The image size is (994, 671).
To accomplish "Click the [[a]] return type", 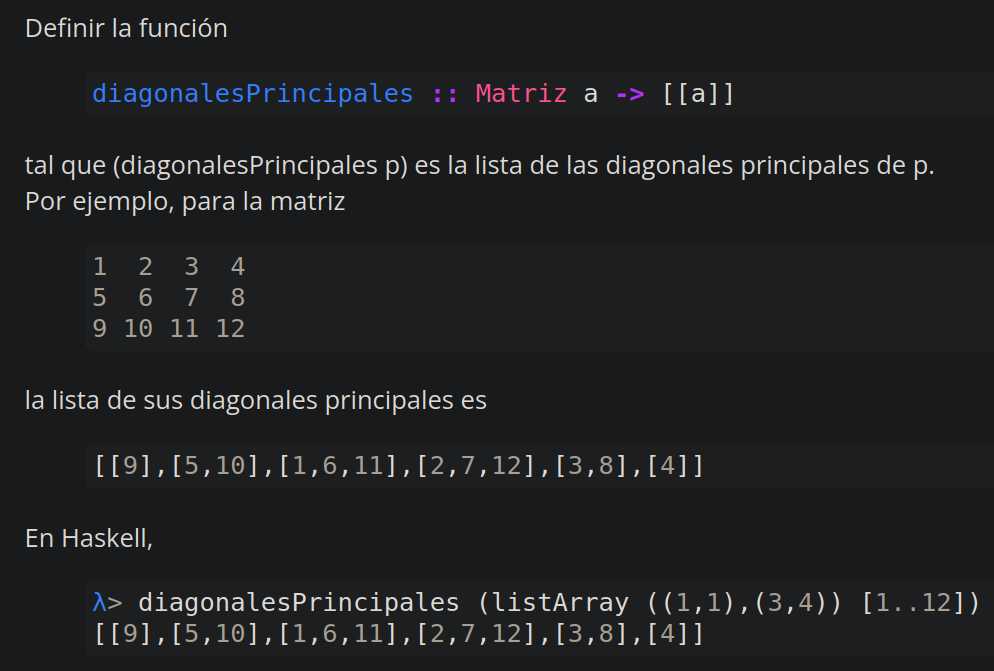I will click(x=698, y=94).
